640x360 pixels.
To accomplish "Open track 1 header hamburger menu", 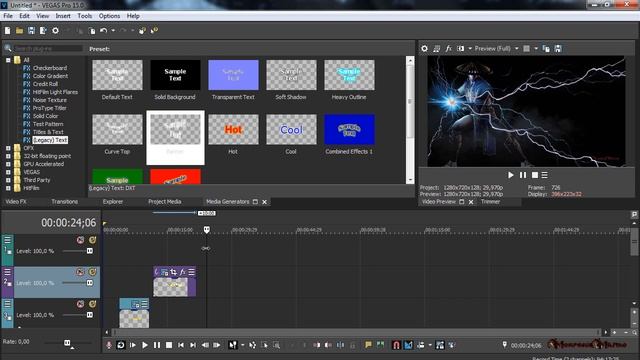I will pos(7,240).
